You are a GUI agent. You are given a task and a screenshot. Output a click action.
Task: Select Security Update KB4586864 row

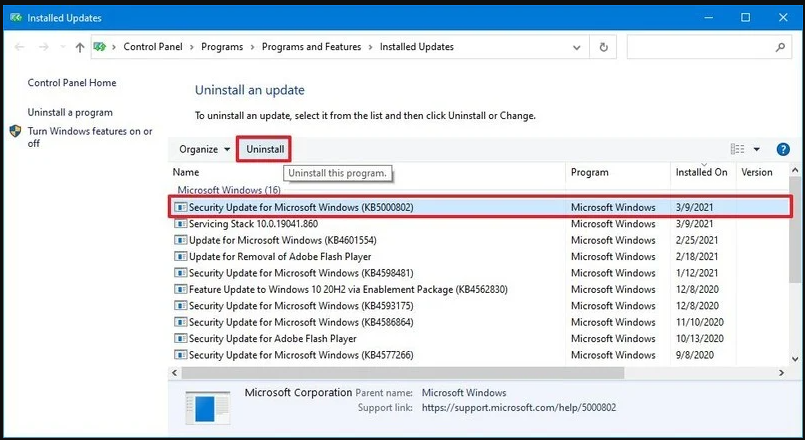[479, 322]
